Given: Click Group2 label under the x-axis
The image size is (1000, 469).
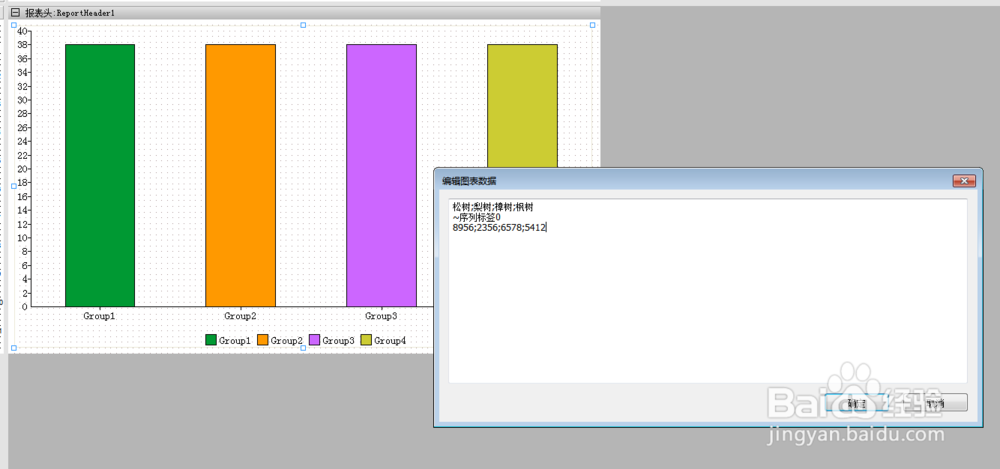Looking at the screenshot, I should tap(240, 316).
